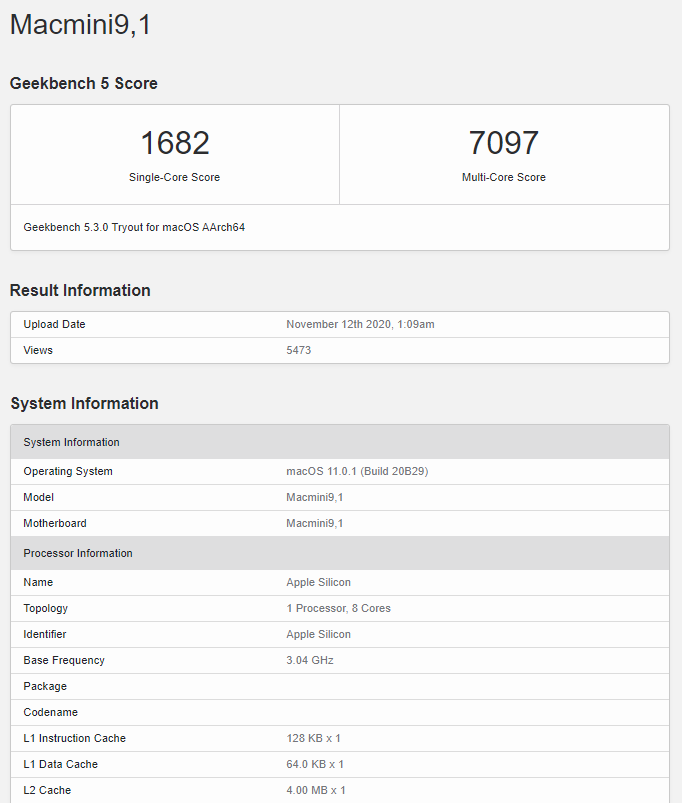Click the Views row label
This screenshot has width=682, height=803.
38,350
